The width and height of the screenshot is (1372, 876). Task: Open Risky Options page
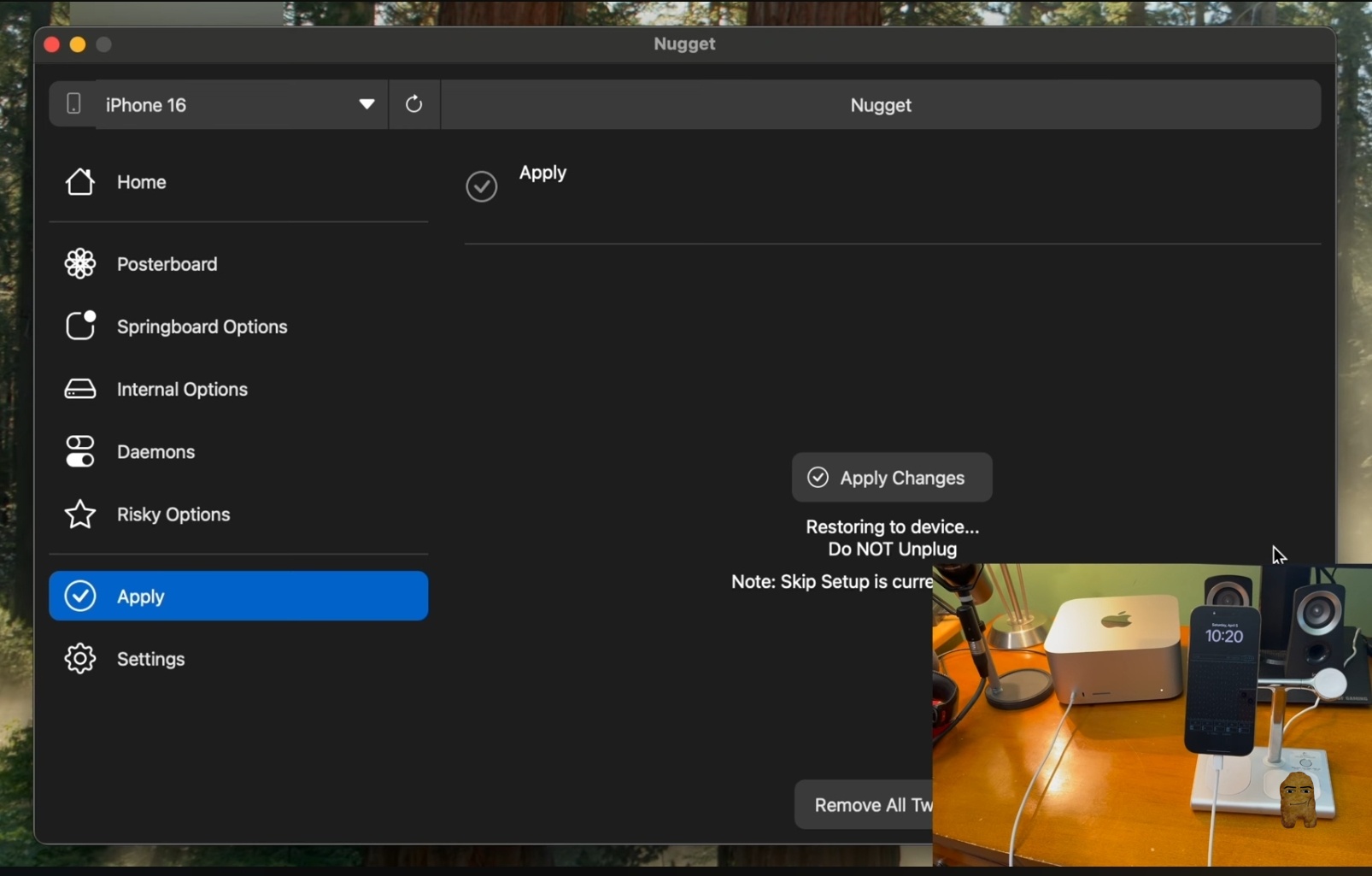238,514
